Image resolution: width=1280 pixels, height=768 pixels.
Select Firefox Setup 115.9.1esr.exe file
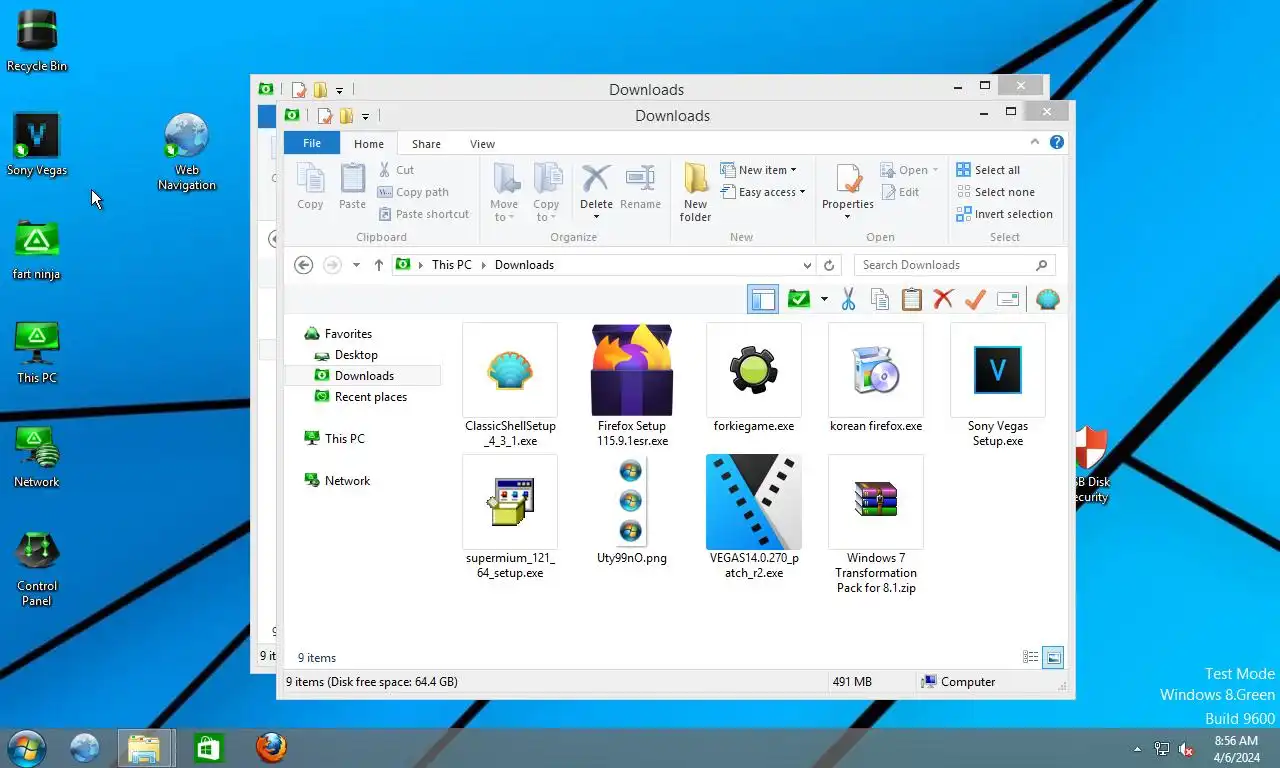click(632, 385)
